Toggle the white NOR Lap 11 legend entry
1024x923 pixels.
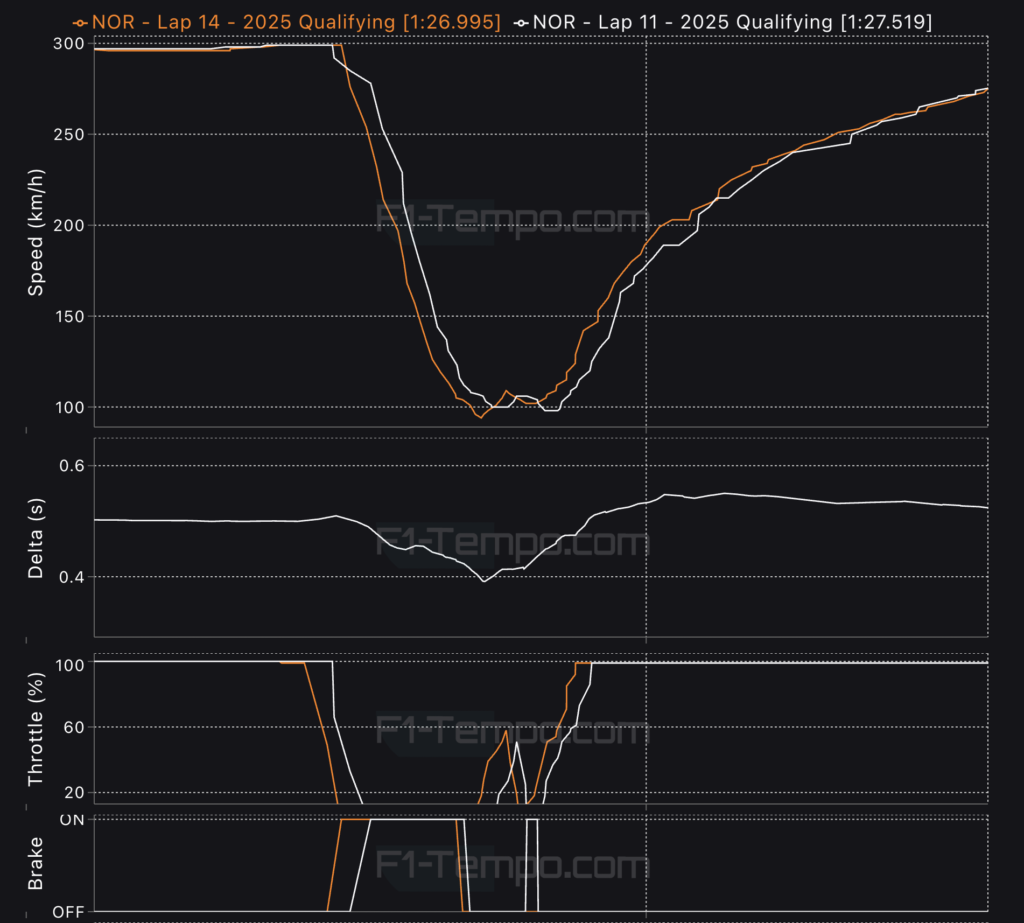[x=723, y=22]
